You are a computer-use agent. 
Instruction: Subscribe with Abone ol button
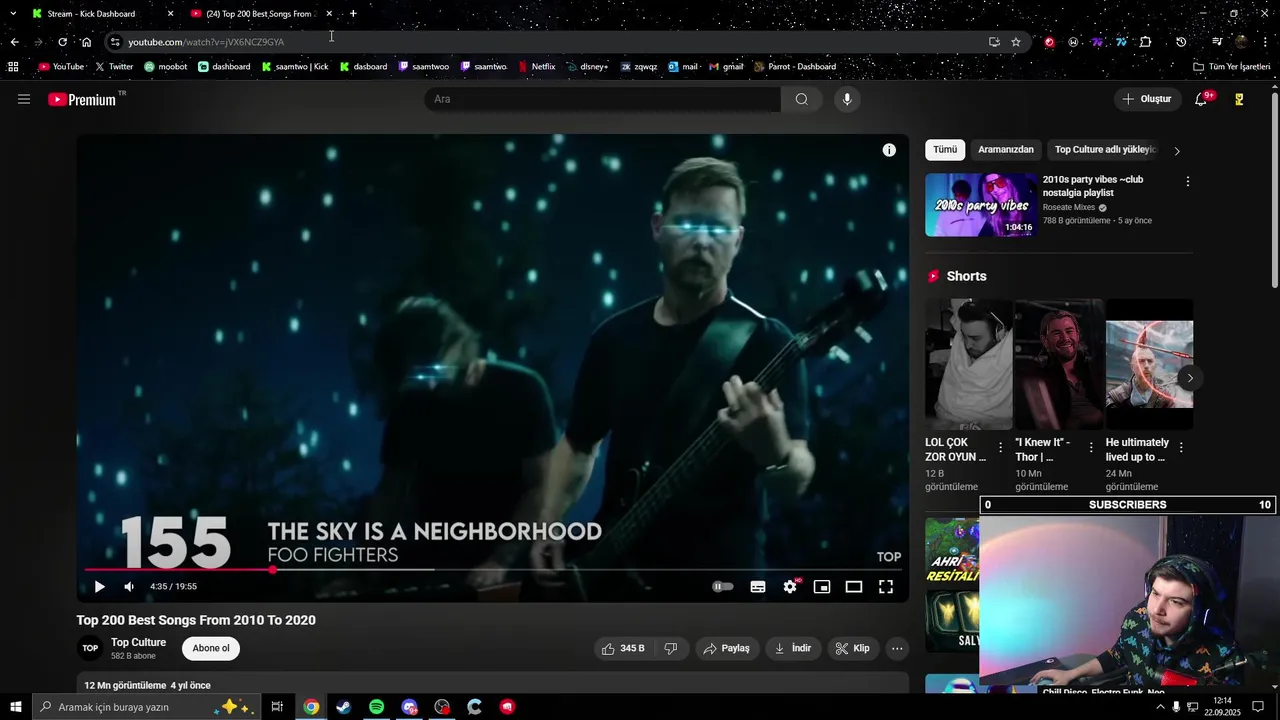[211, 648]
